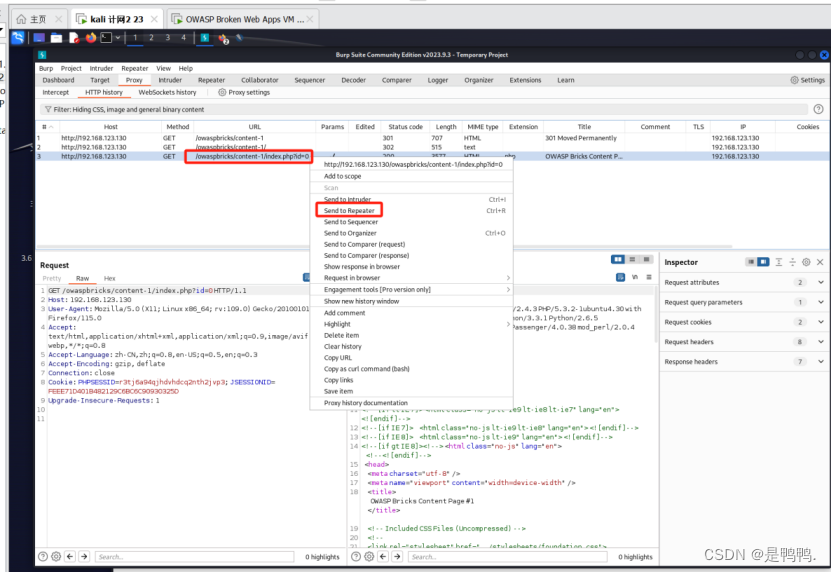831x572 pixels.
Task: Switch to workspace 2 in Kali panel
Action: tap(151, 38)
